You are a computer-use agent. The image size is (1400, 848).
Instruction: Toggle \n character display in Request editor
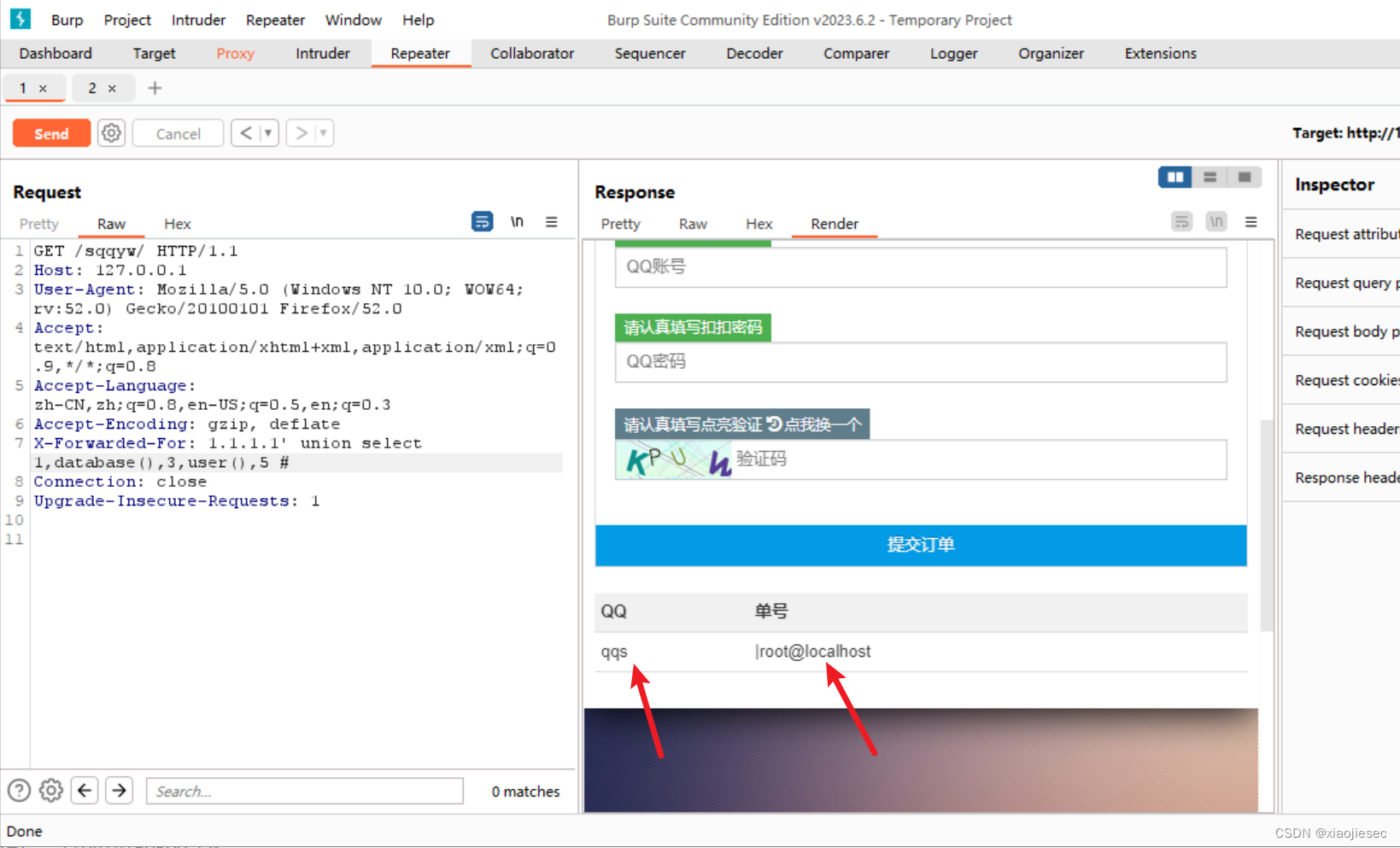coord(517,221)
